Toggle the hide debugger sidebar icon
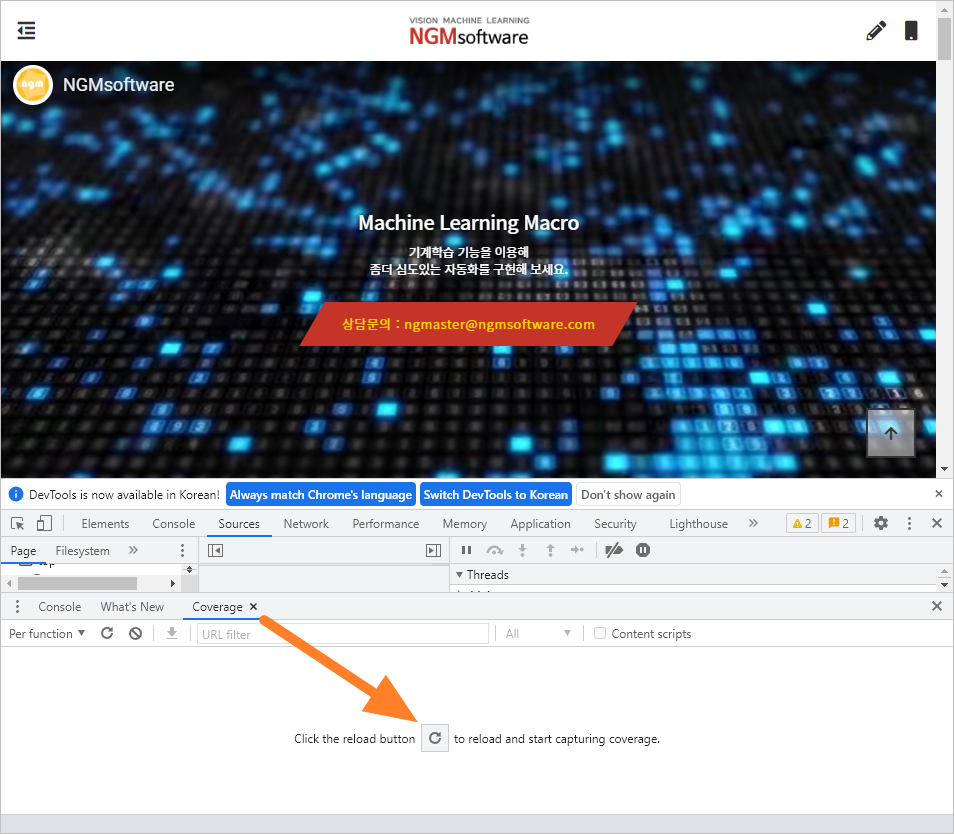Image resolution: width=954 pixels, height=834 pixels. (x=433, y=551)
